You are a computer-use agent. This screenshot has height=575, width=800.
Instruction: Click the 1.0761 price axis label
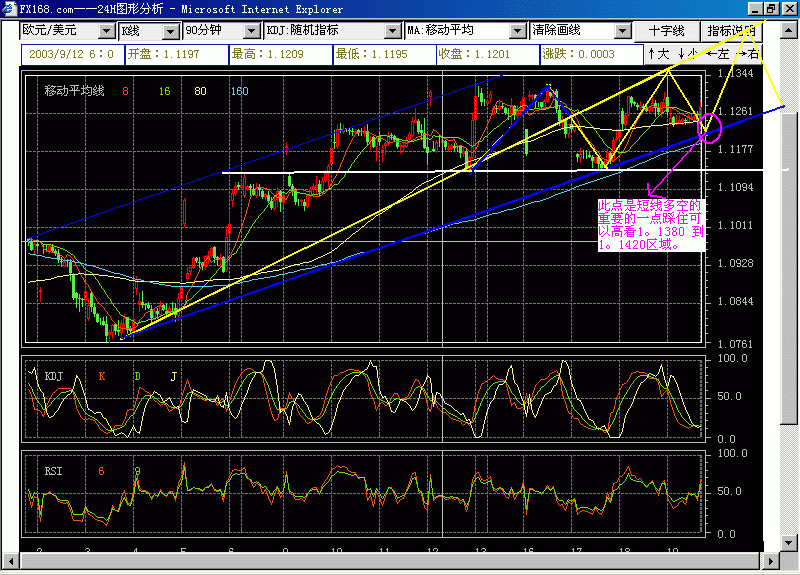[x=735, y=344]
